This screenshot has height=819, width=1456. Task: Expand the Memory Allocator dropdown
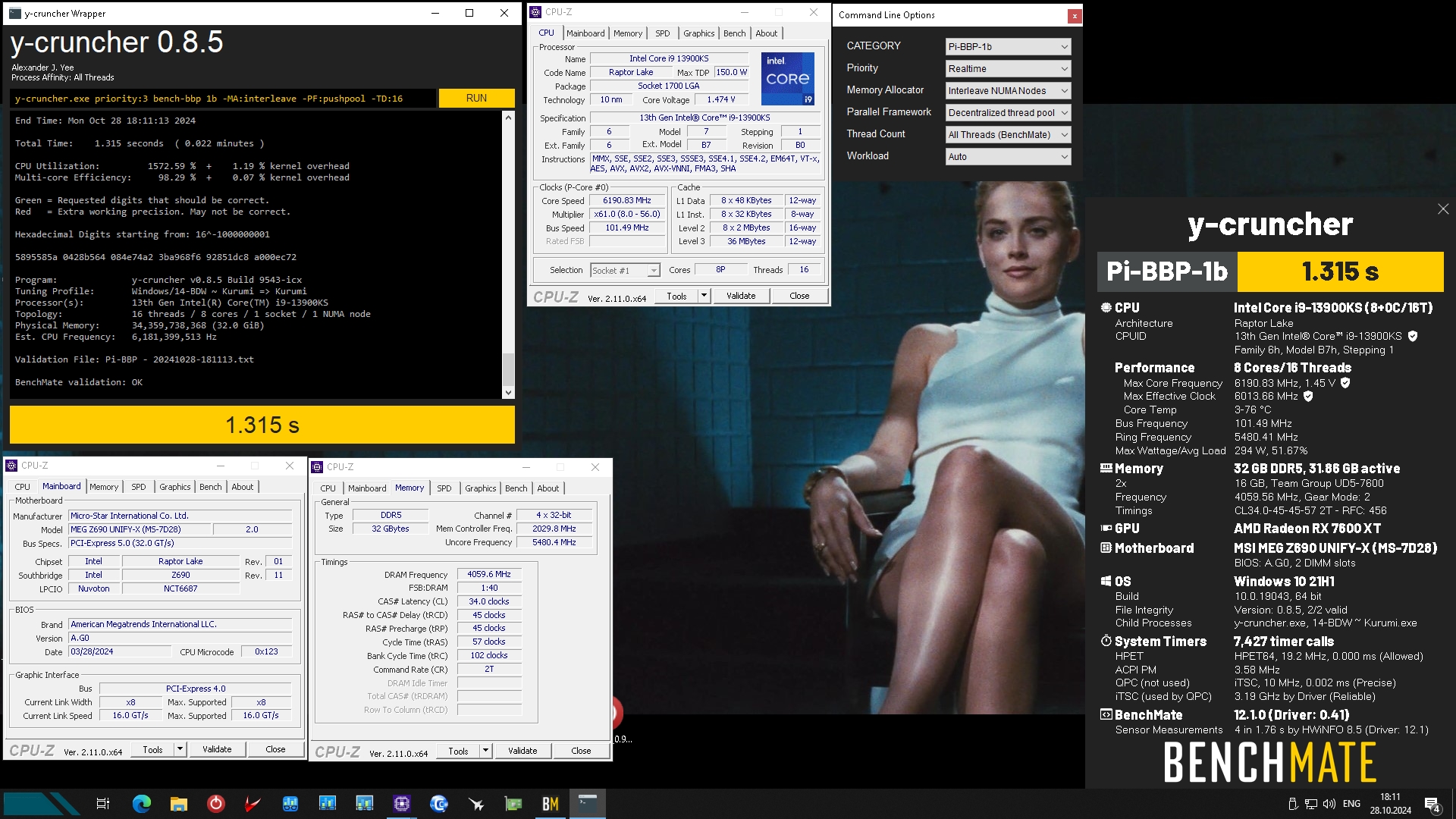pyautogui.click(x=1008, y=90)
